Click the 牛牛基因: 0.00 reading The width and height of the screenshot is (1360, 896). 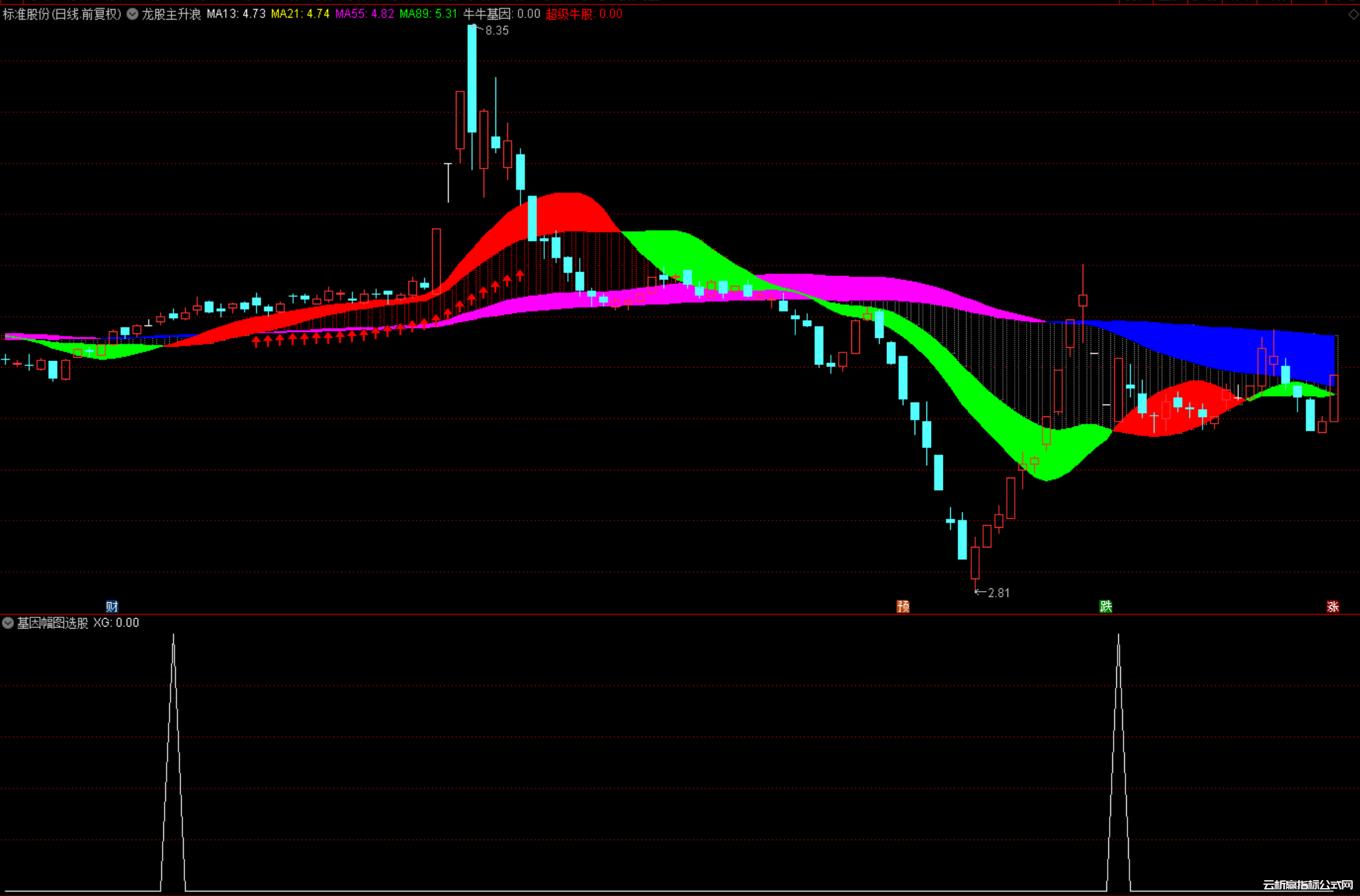coord(502,14)
